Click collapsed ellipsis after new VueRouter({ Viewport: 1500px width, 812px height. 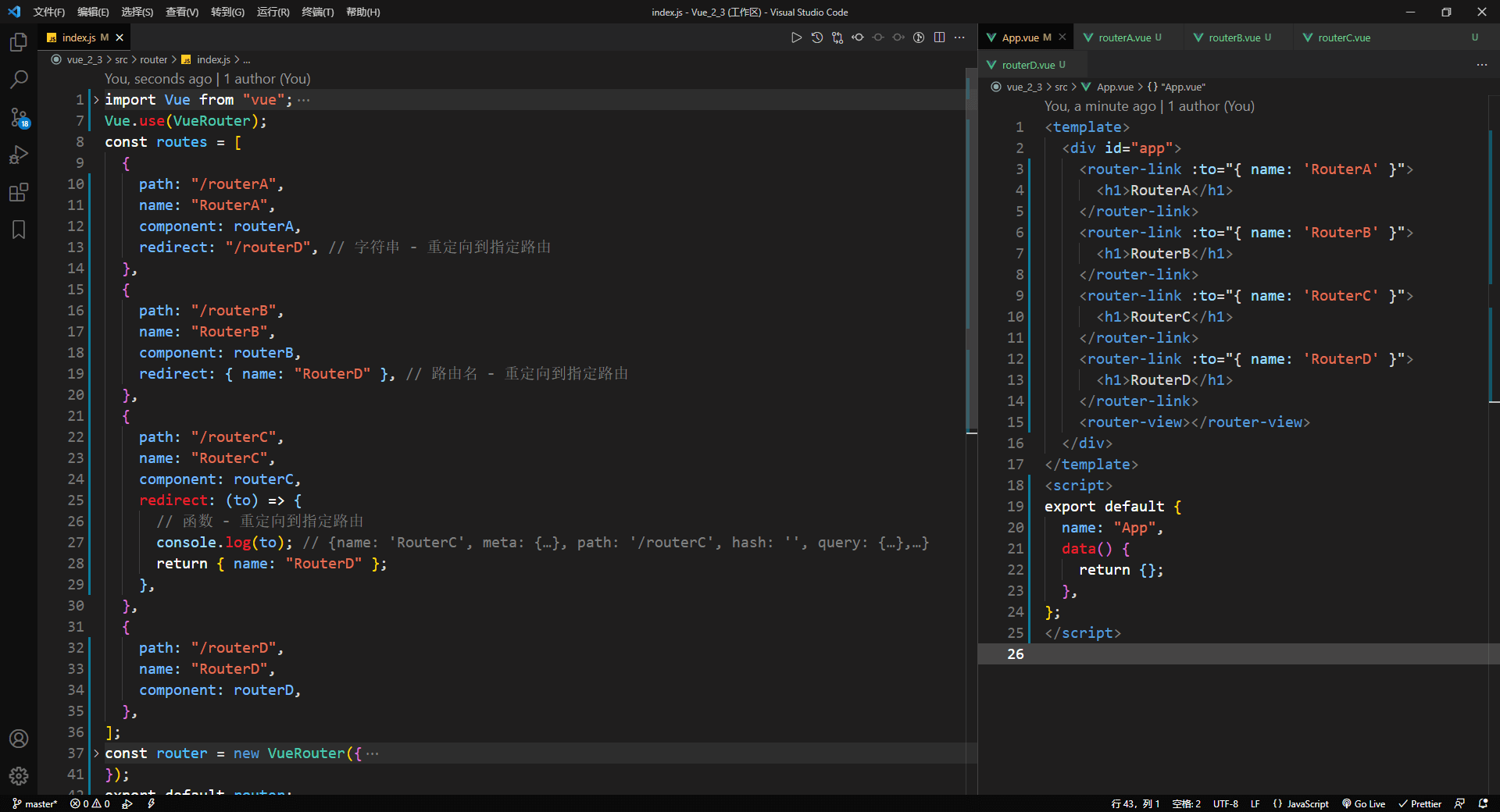pyautogui.click(x=373, y=753)
